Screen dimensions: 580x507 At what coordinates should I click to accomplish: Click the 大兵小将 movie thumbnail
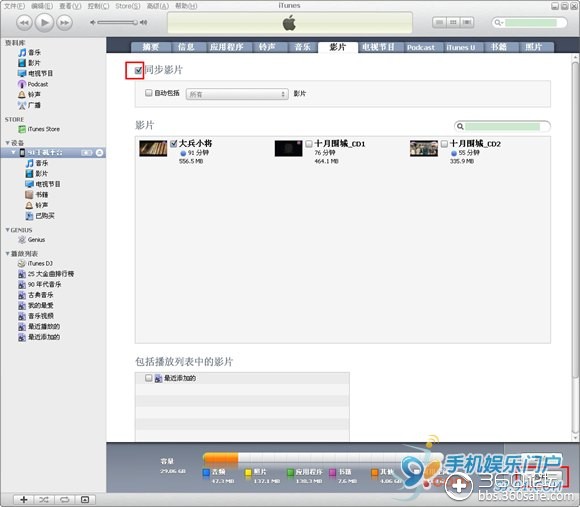point(153,149)
